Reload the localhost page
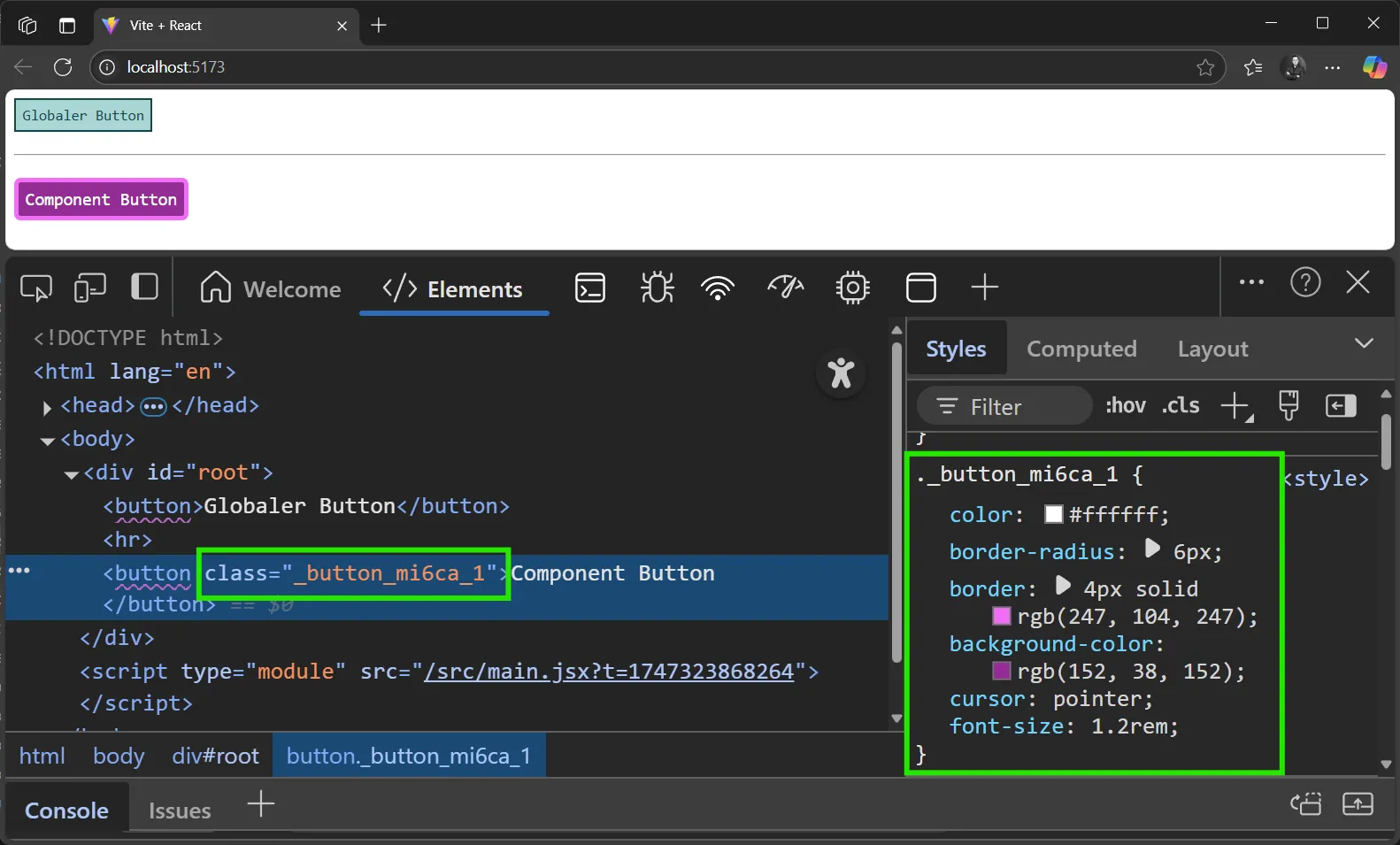 (x=63, y=67)
